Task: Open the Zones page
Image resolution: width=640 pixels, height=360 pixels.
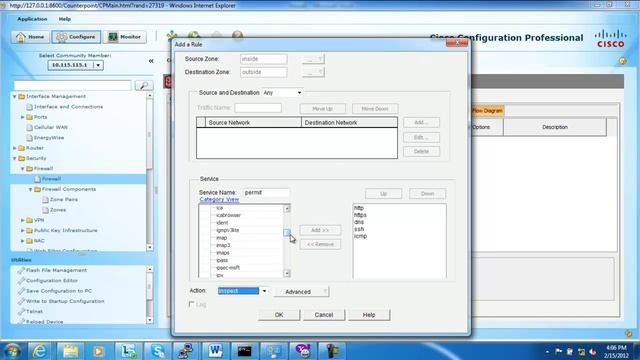Action: click(58, 210)
